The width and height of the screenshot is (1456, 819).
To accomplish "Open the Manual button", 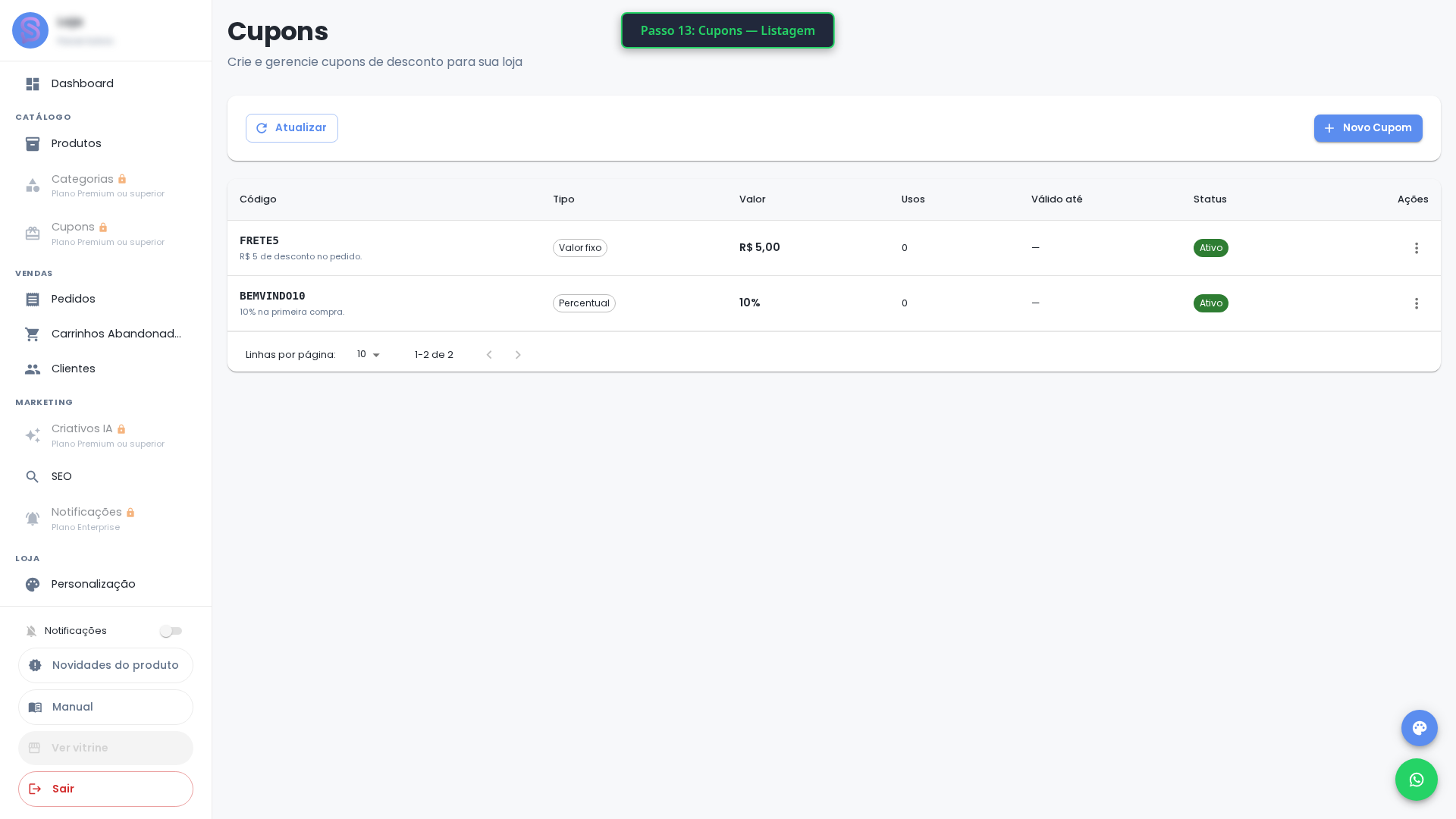I will coord(105,707).
